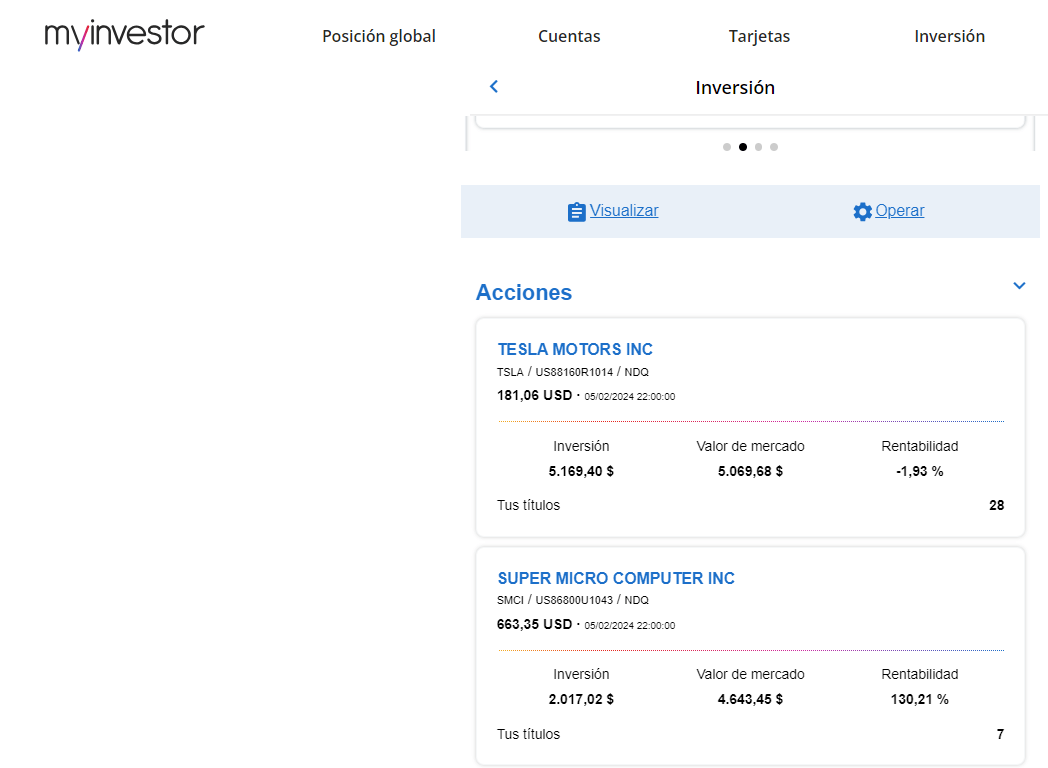Click ticker SMCI / US86800U1043 / NDQ
The image size is (1048, 768).
point(573,600)
